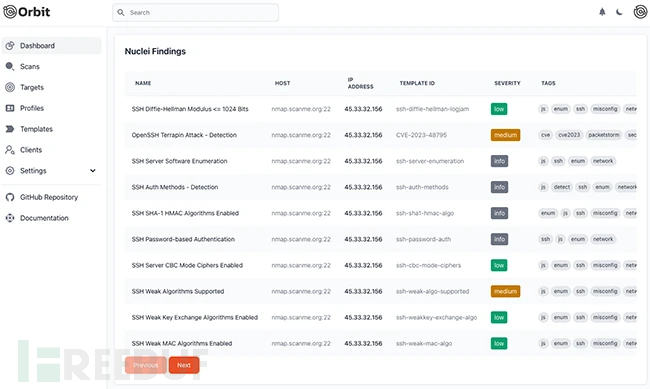This screenshot has width=650, height=389.
Task: Click the Settings gear icon
Action: 10,170
